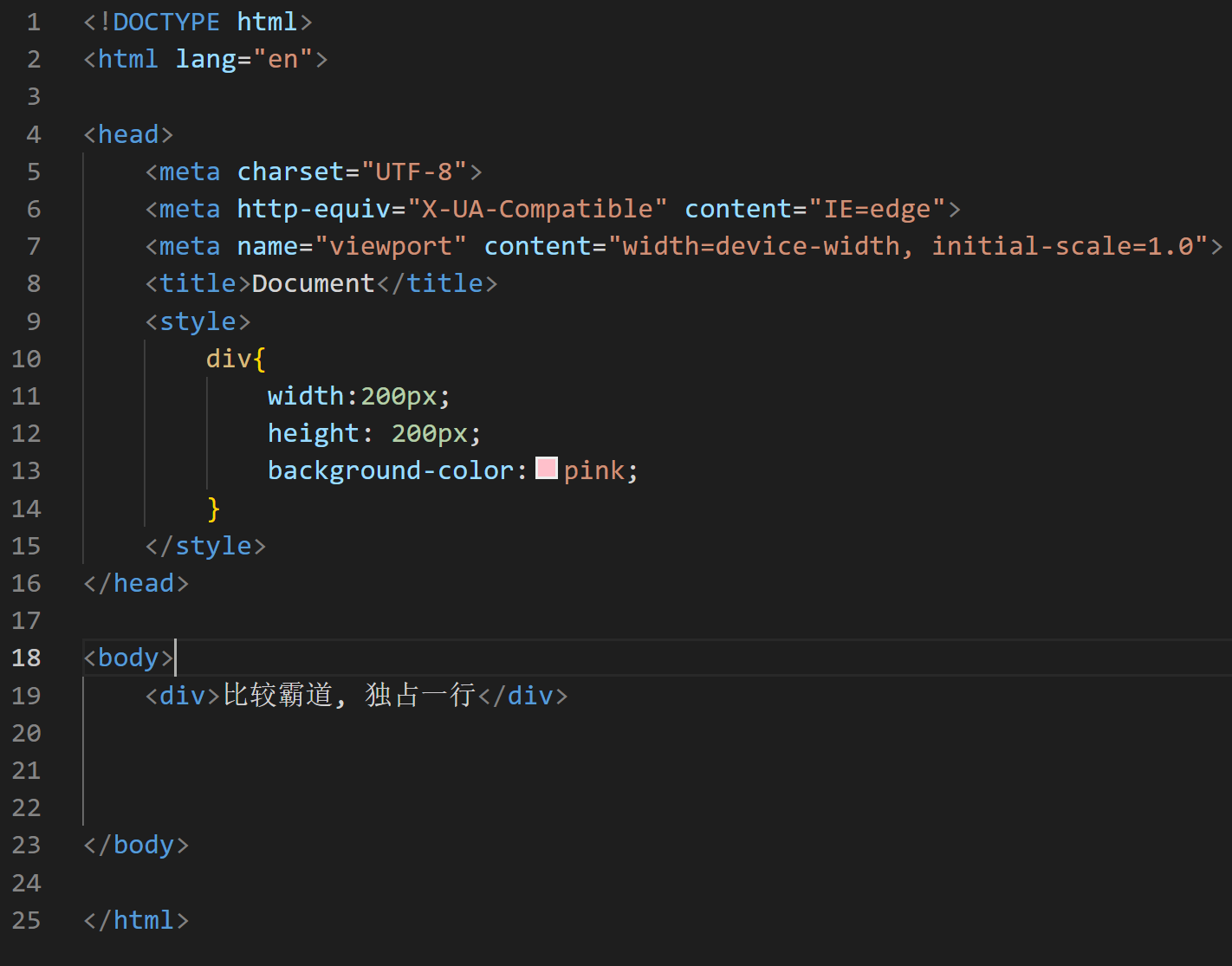Viewport: 1232px width, 966px height.
Task: Click line number 13 in gutter
Action: [26, 470]
